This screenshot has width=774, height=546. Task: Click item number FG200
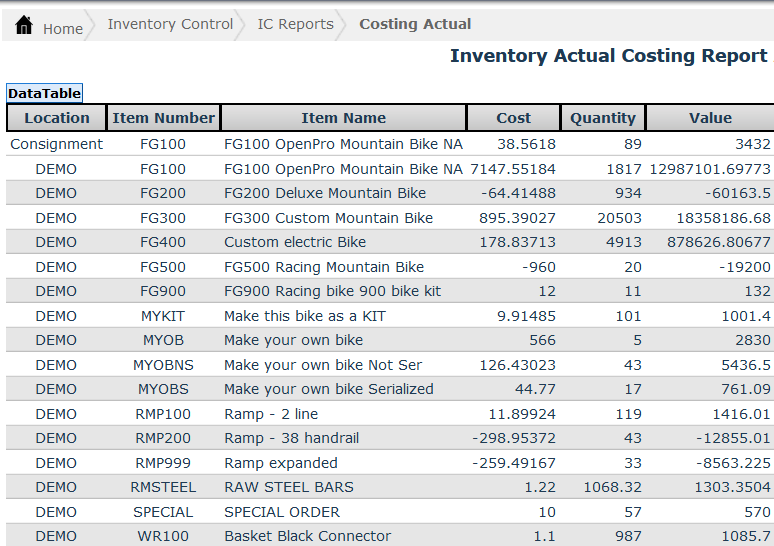click(x=163, y=193)
